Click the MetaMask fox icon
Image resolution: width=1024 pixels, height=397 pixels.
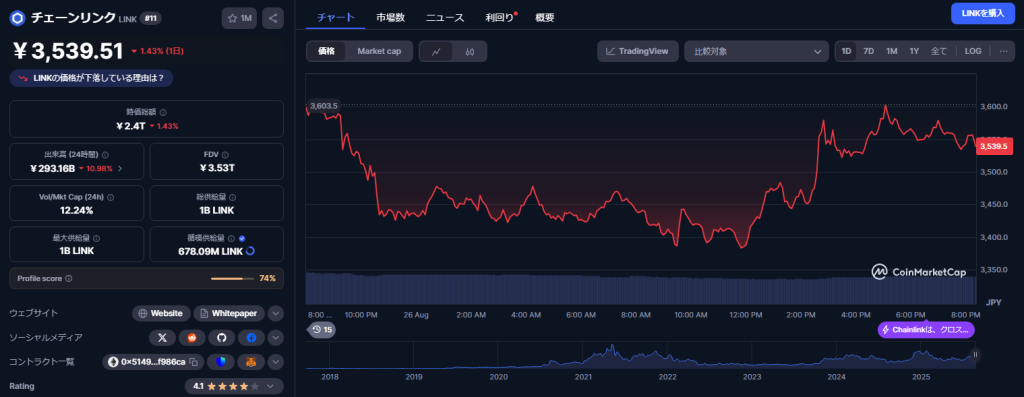(x=251, y=362)
